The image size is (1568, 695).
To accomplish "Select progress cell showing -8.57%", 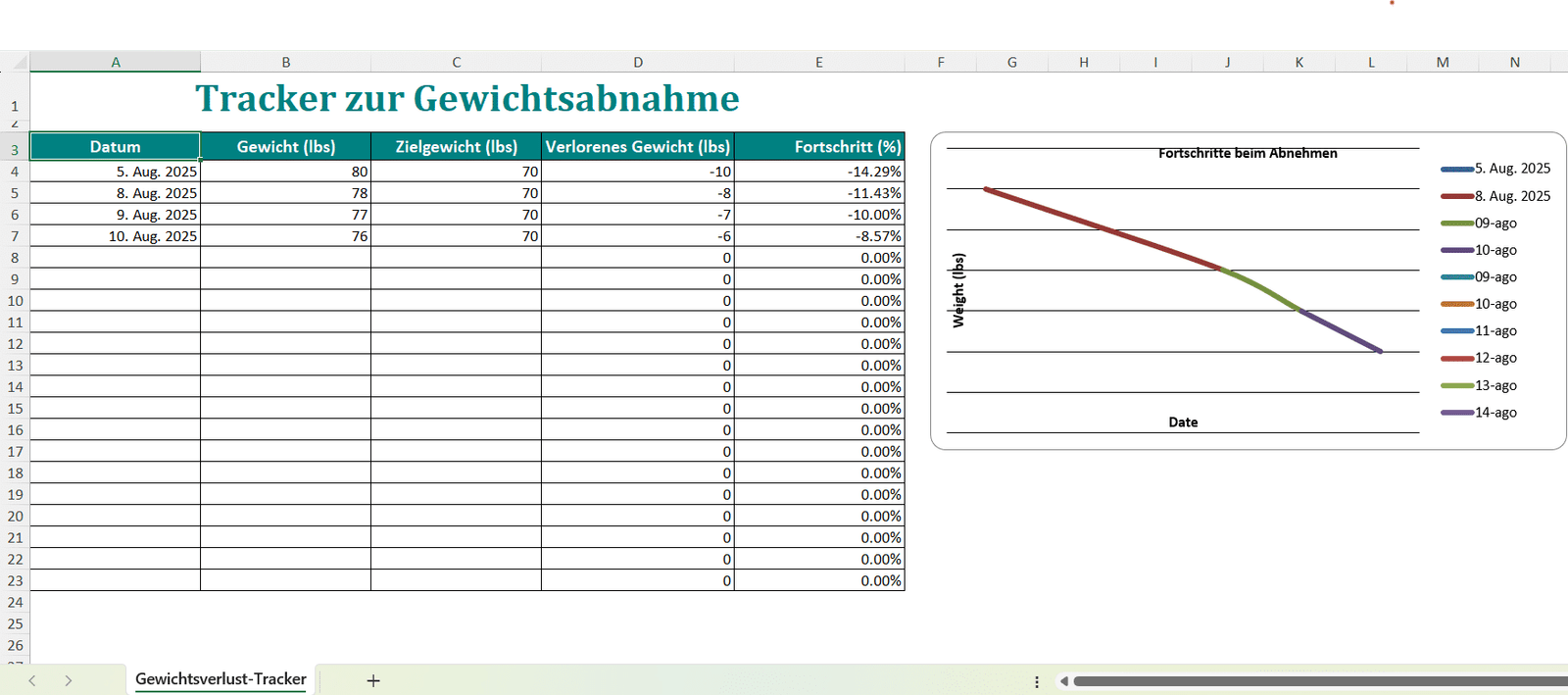I will 819,236.
